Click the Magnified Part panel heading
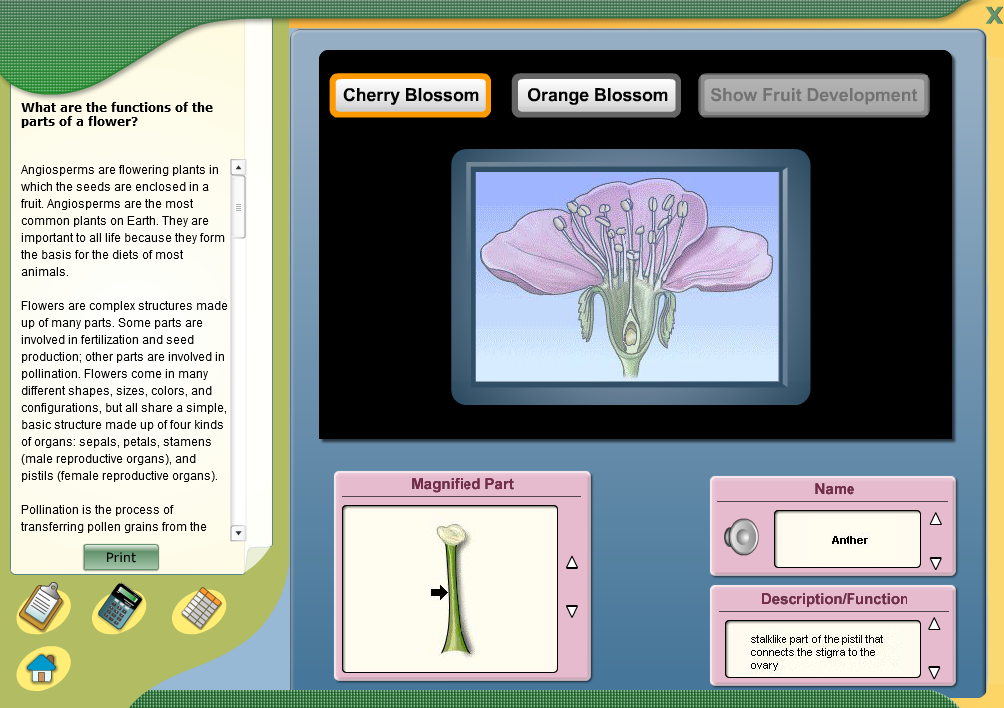 (x=462, y=484)
